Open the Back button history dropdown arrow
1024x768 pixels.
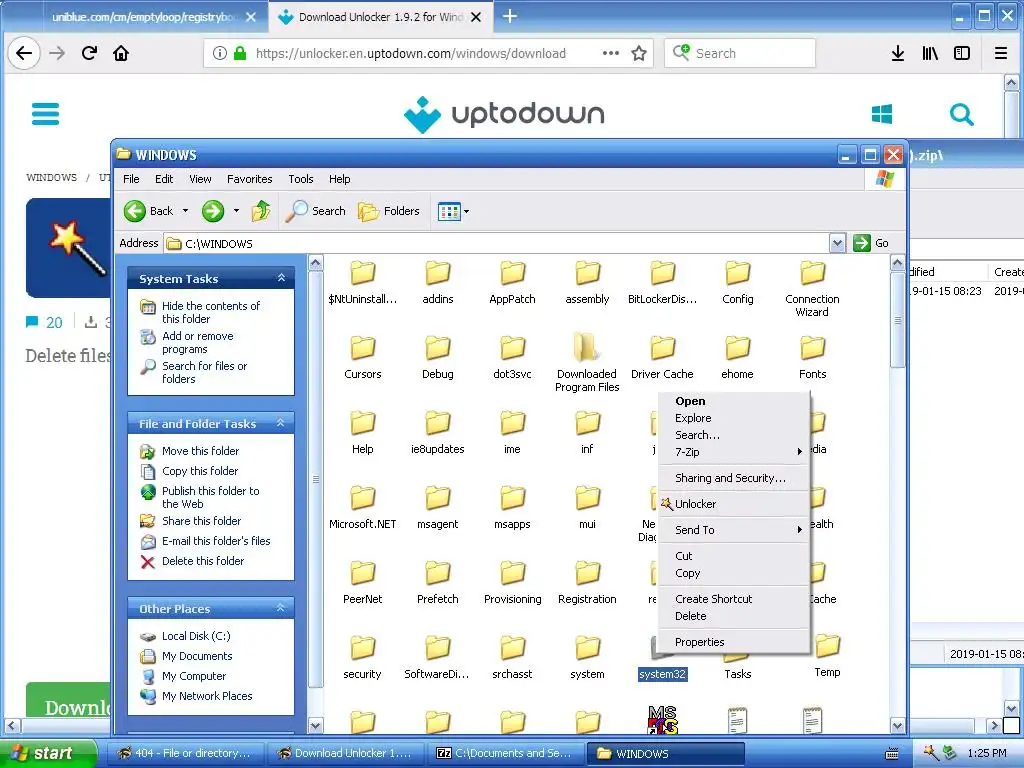[x=185, y=211]
